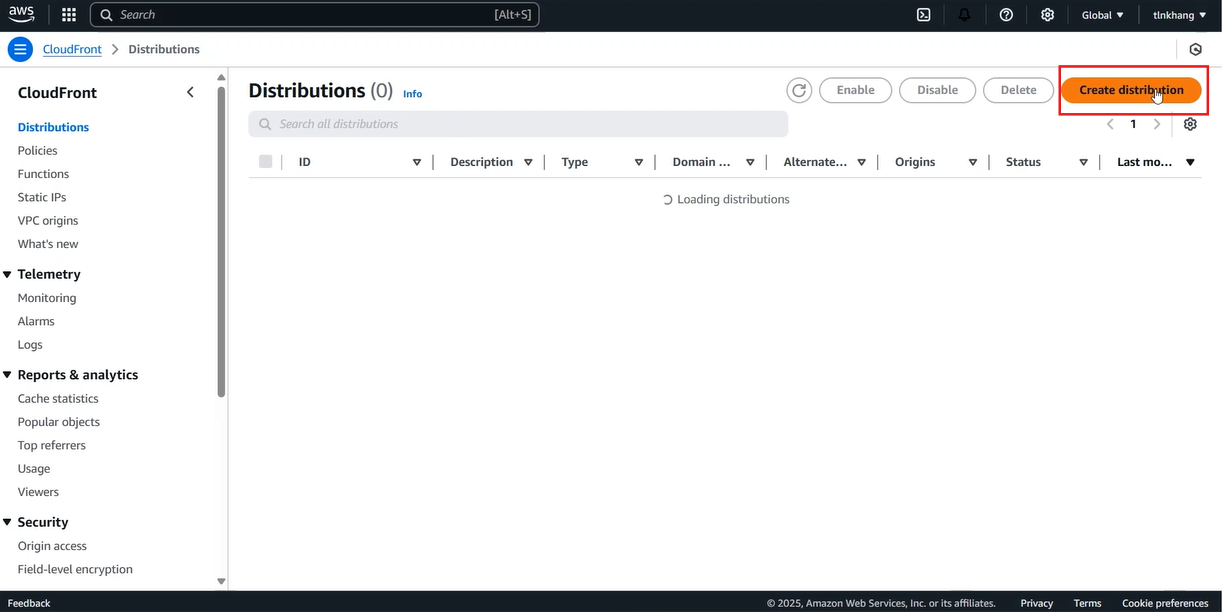Sort by the Status column
This screenshot has height=612, width=1222.
point(1083,162)
